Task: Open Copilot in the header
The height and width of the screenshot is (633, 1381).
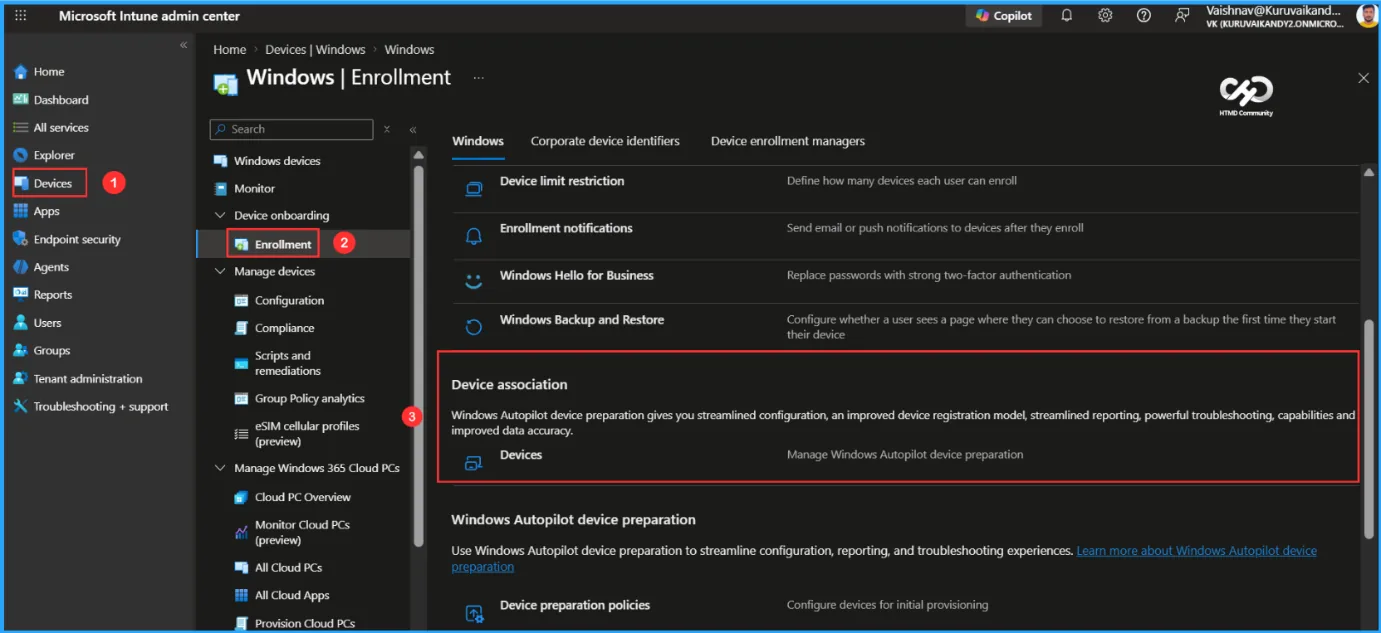Action: [1004, 16]
